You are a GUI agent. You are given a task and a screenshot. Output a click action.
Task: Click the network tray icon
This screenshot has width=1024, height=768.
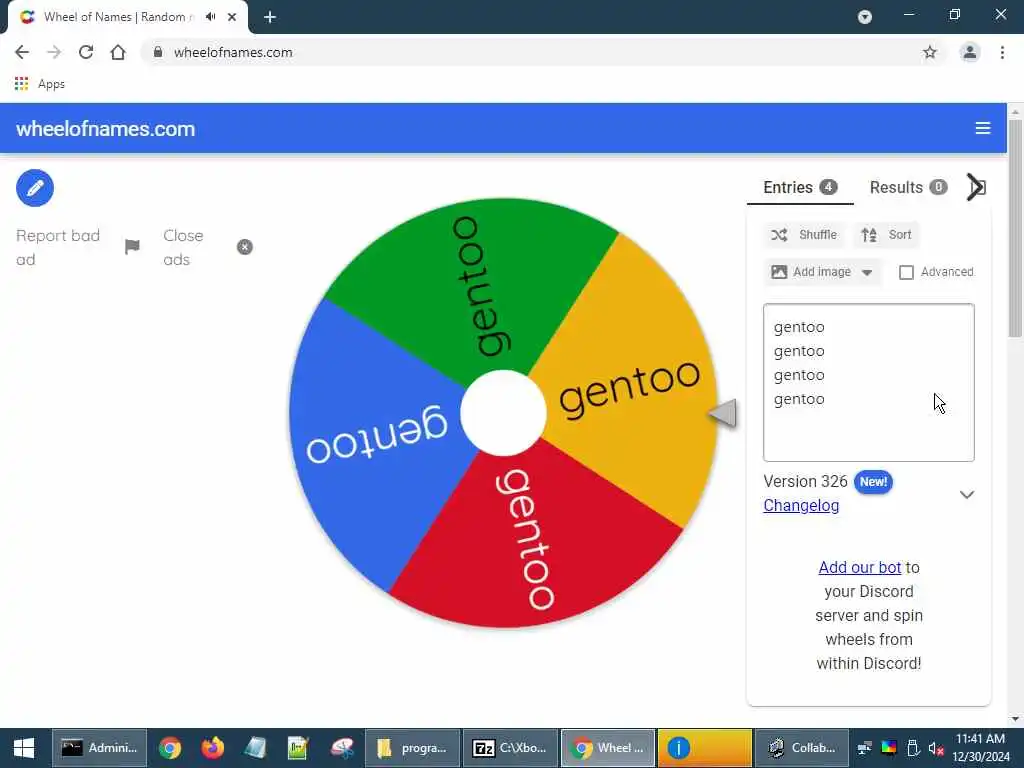click(x=865, y=748)
